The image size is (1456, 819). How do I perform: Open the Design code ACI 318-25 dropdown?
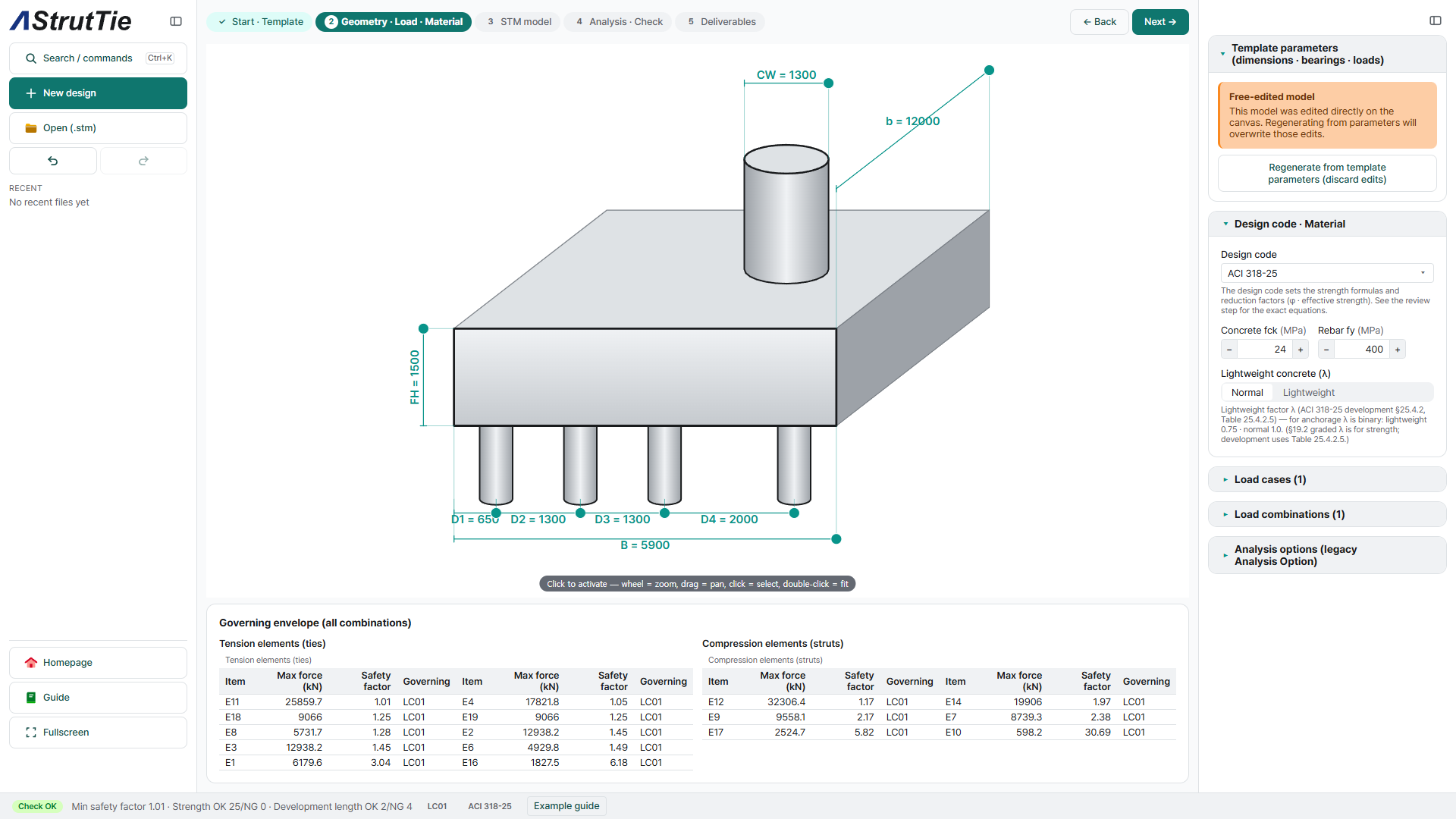1326,274
